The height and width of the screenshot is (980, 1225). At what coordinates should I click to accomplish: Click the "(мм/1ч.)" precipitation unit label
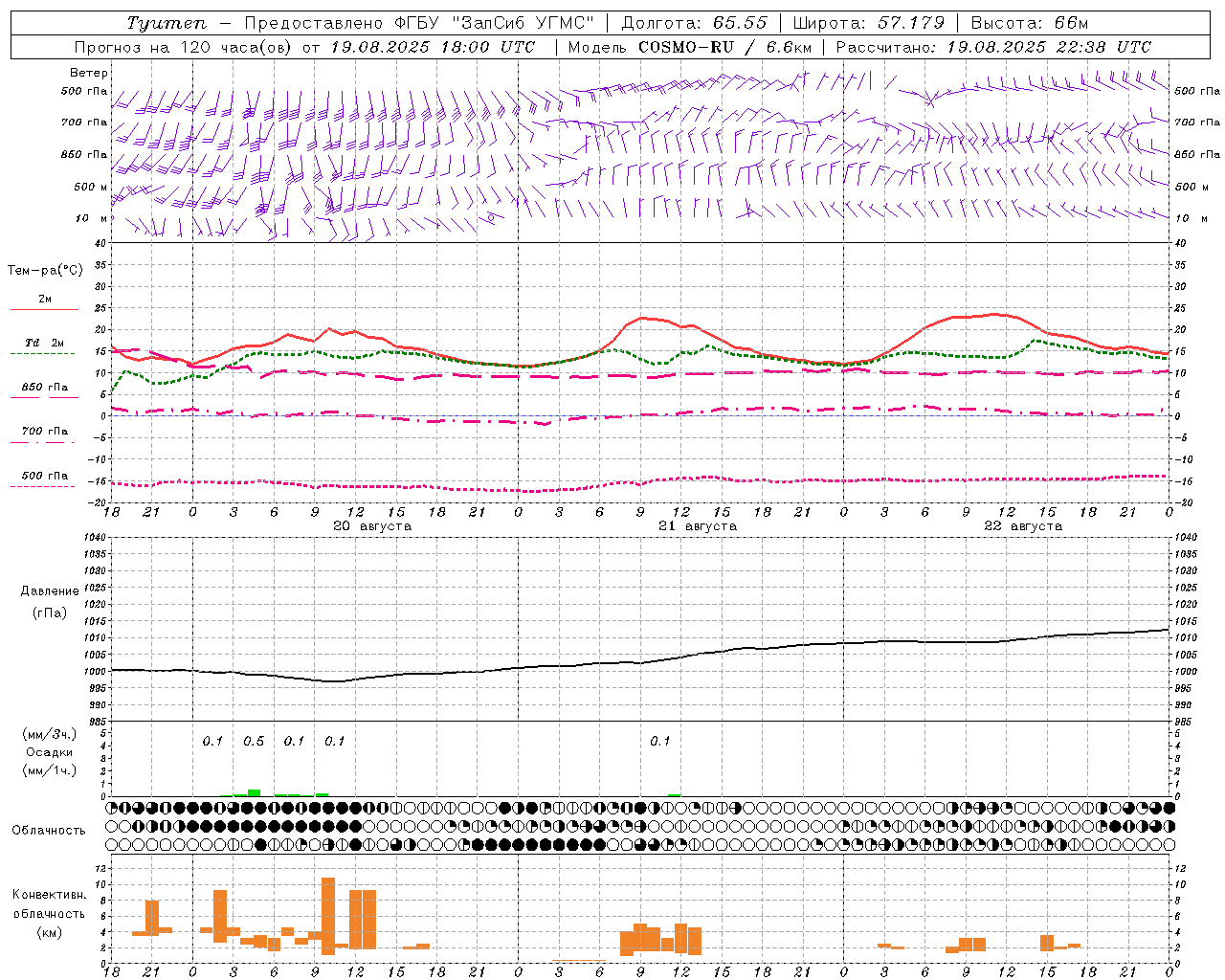point(50,770)
